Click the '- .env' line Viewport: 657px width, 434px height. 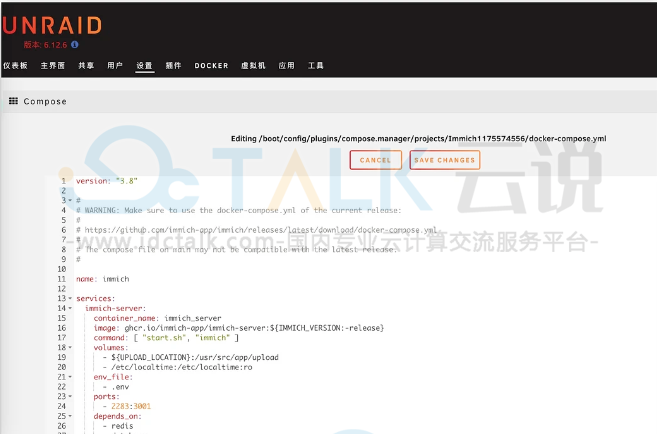pos(116,387)
